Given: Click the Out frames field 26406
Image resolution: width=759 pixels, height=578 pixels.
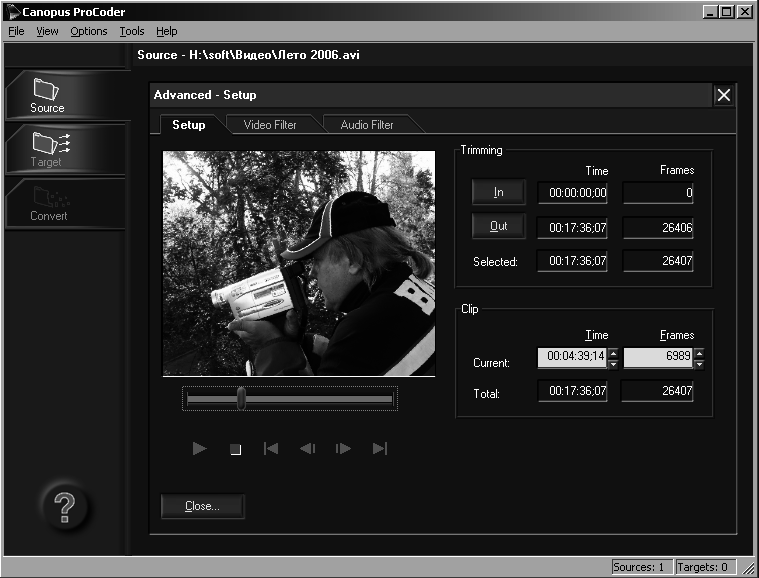Looking at the screenshot, I should click(x=658, y=228).
